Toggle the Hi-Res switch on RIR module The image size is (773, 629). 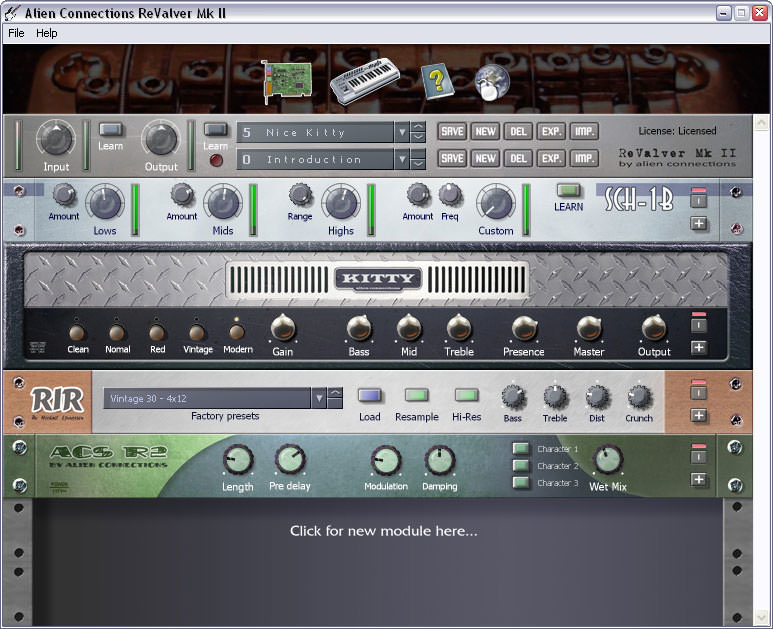466,396
